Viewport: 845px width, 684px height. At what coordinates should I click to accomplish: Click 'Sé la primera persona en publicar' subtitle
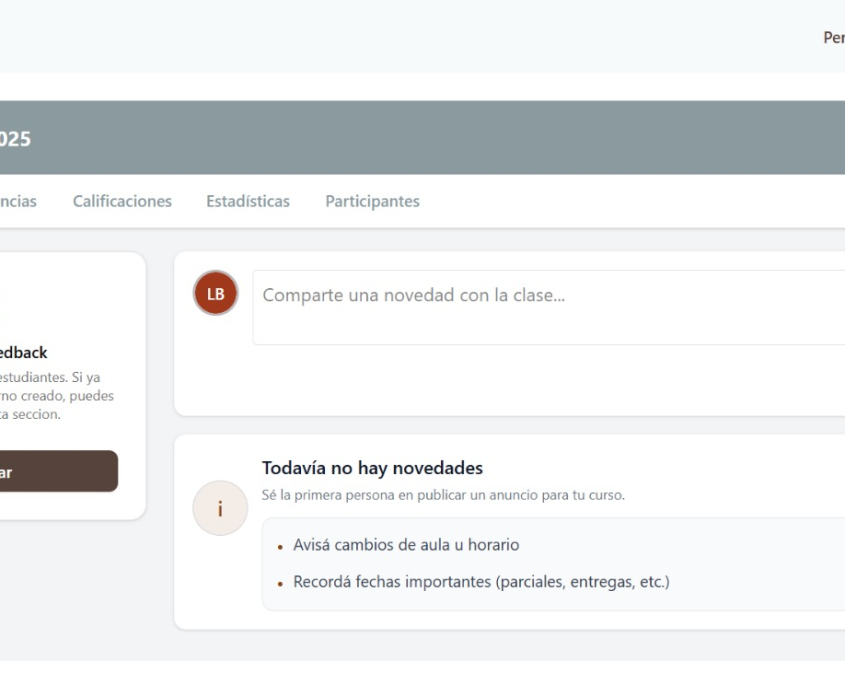443,495
